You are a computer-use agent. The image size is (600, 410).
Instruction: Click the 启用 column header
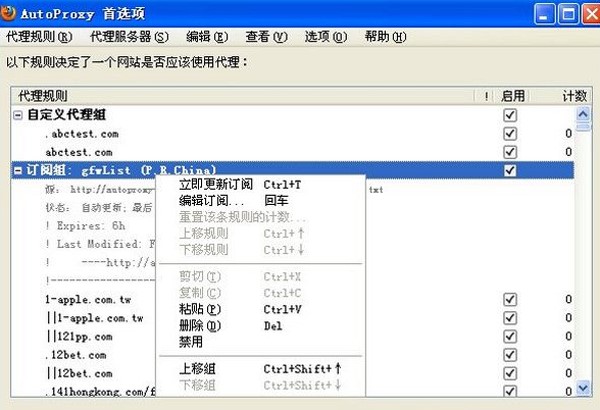tap(513, 96)
